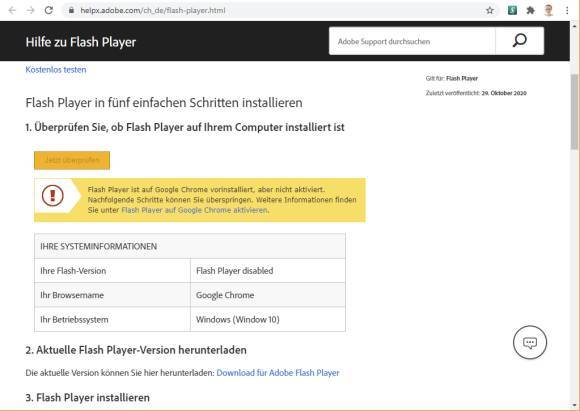The image size is (580, 411).
Task: Open Download für Adobe Flash Player link
Action: [278, 373]
